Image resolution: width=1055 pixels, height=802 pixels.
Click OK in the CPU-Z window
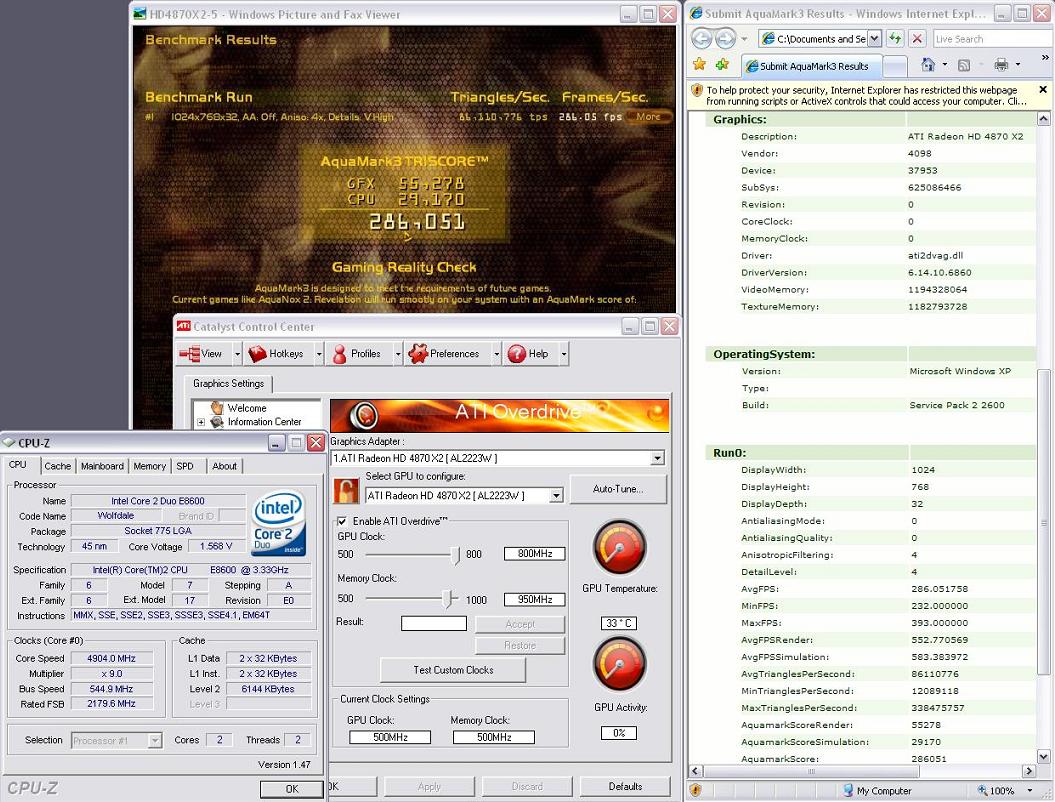(x=292, y=789)
